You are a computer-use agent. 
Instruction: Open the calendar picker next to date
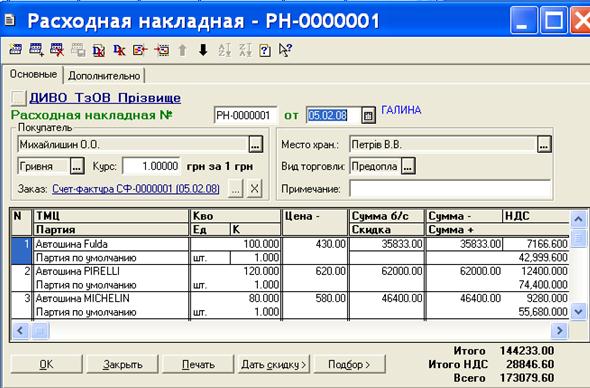[x=368, y=116]
